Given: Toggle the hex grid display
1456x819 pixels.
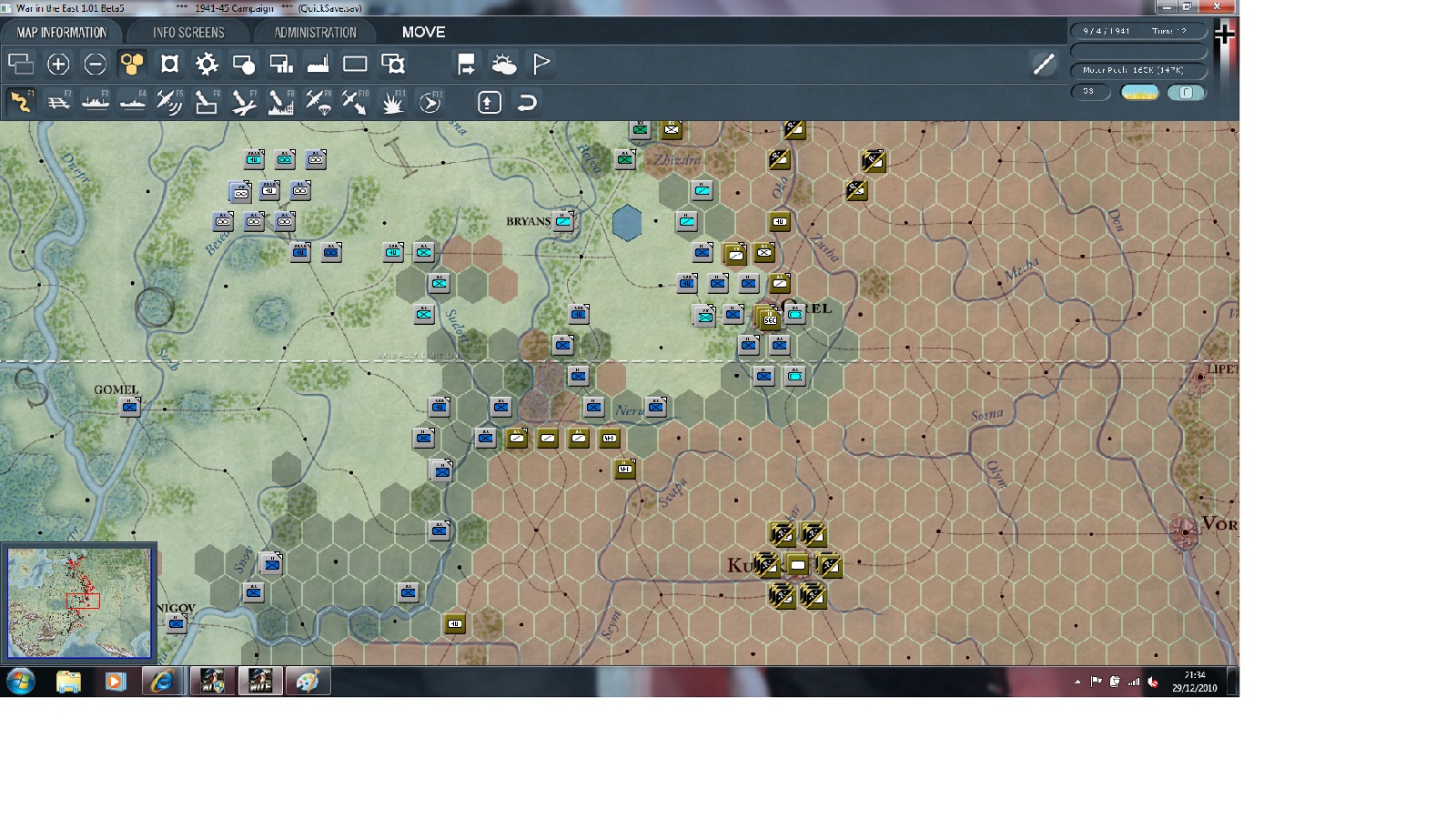Looking at the screenshot, I should (132, 64).
